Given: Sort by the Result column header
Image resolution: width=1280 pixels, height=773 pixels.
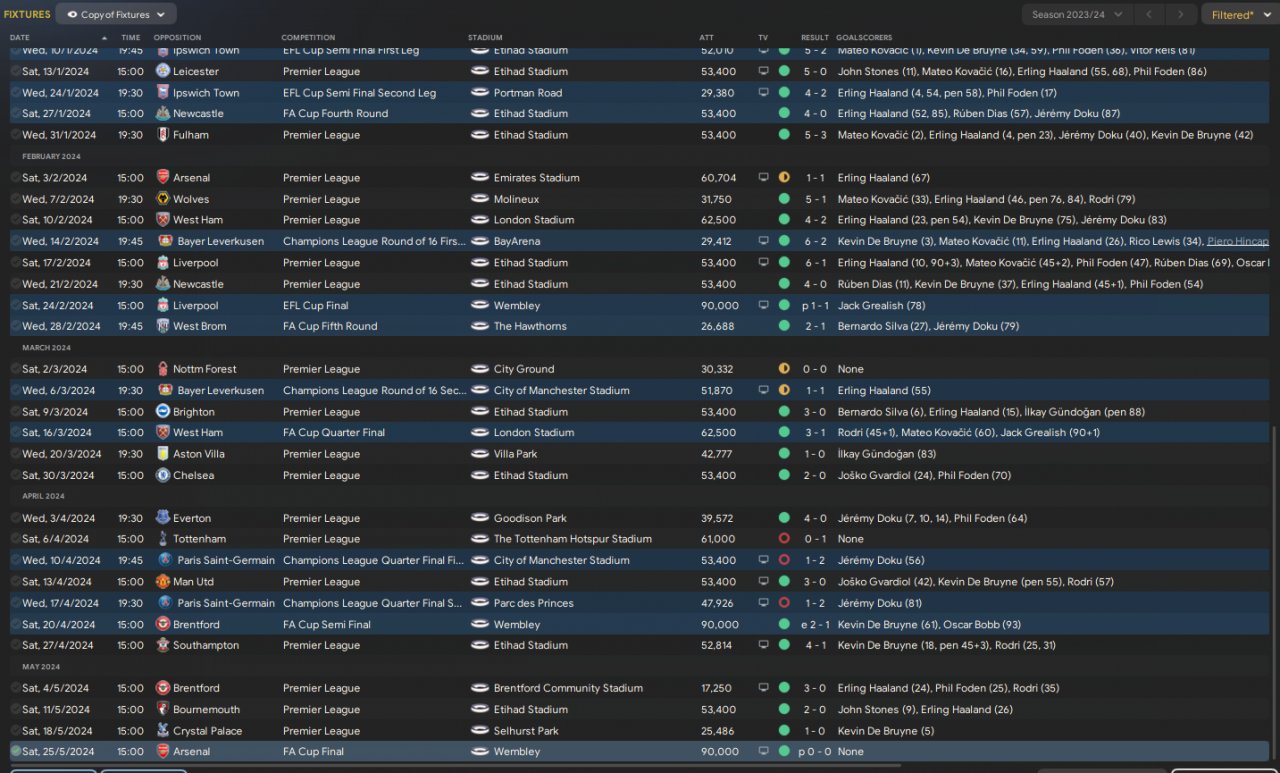Looking at the screenshot, I should pos(815,38).
